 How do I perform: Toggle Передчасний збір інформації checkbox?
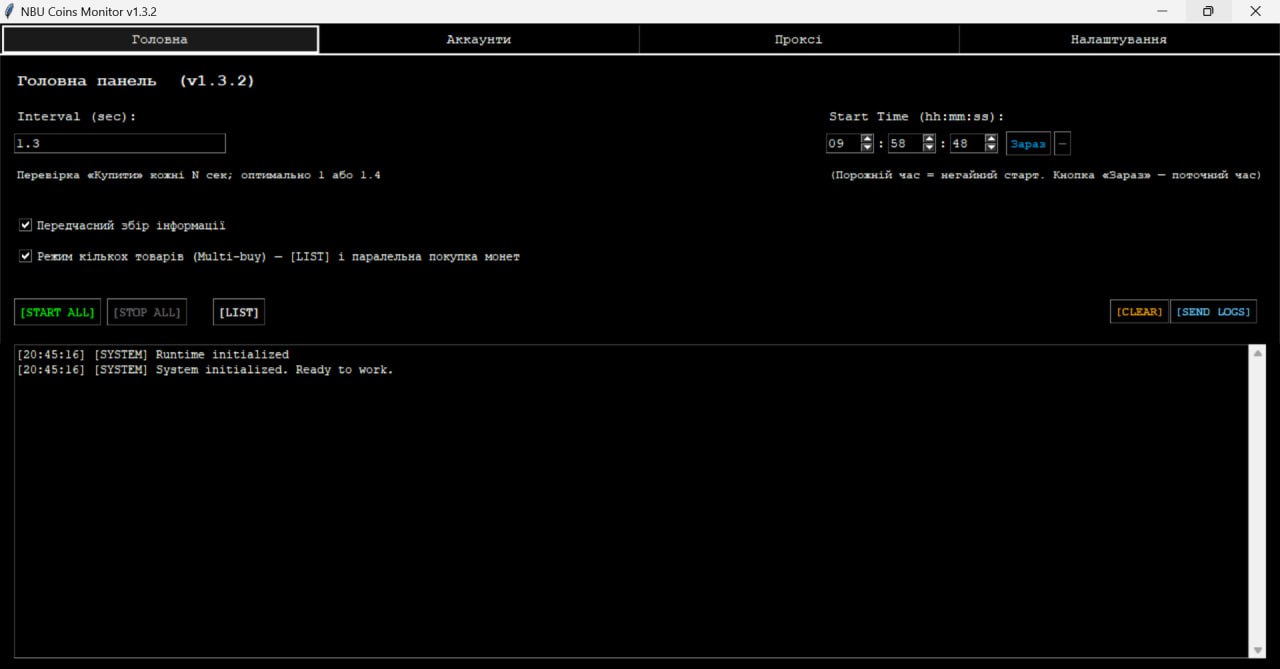click(26, 226)
